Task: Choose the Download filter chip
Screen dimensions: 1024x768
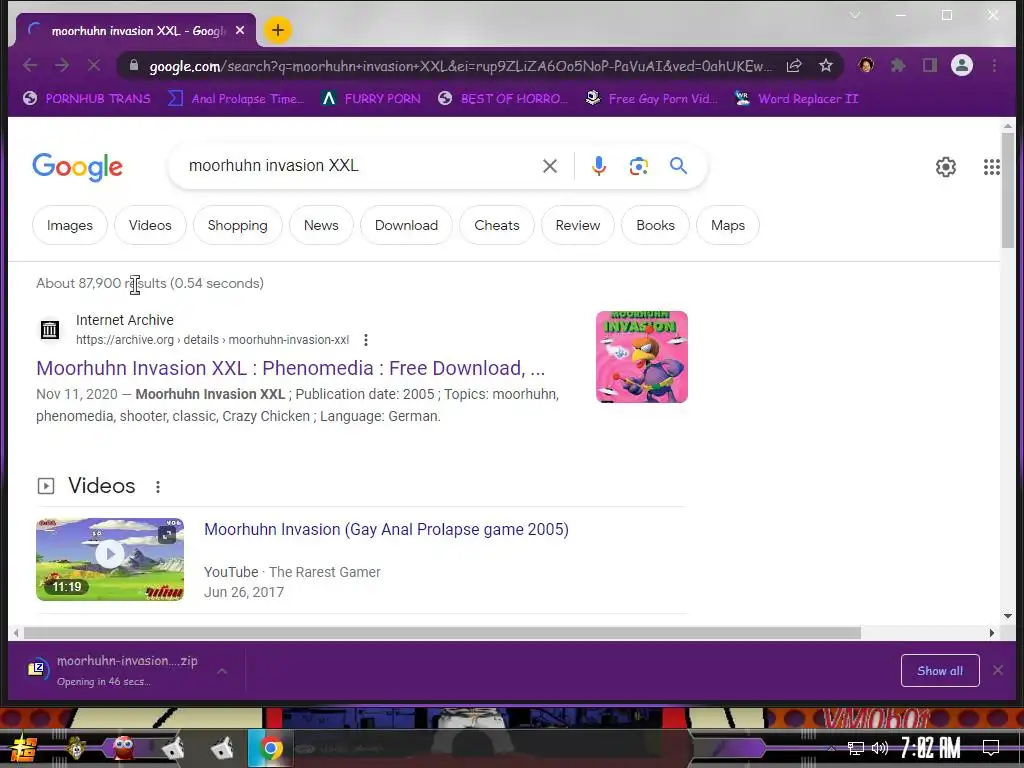Action: tap(406, 225)
